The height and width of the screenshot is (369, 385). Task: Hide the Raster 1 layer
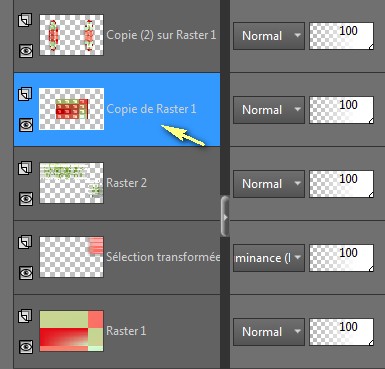point(26,347)
